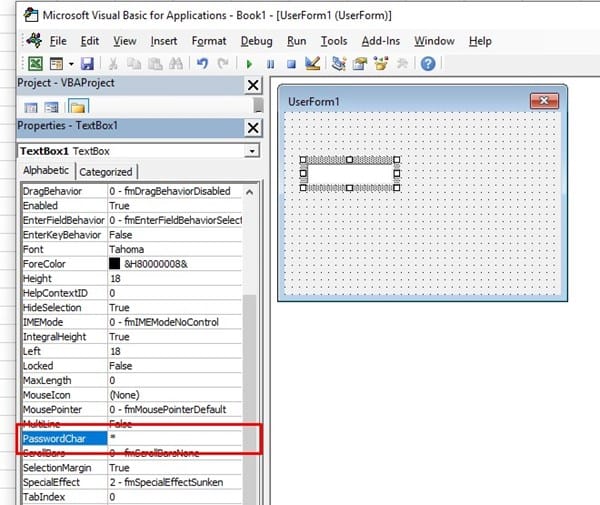The image size is (600, 505).
Task: Click the ForeColor black color swatch
Action: click(x=114, y=264)
